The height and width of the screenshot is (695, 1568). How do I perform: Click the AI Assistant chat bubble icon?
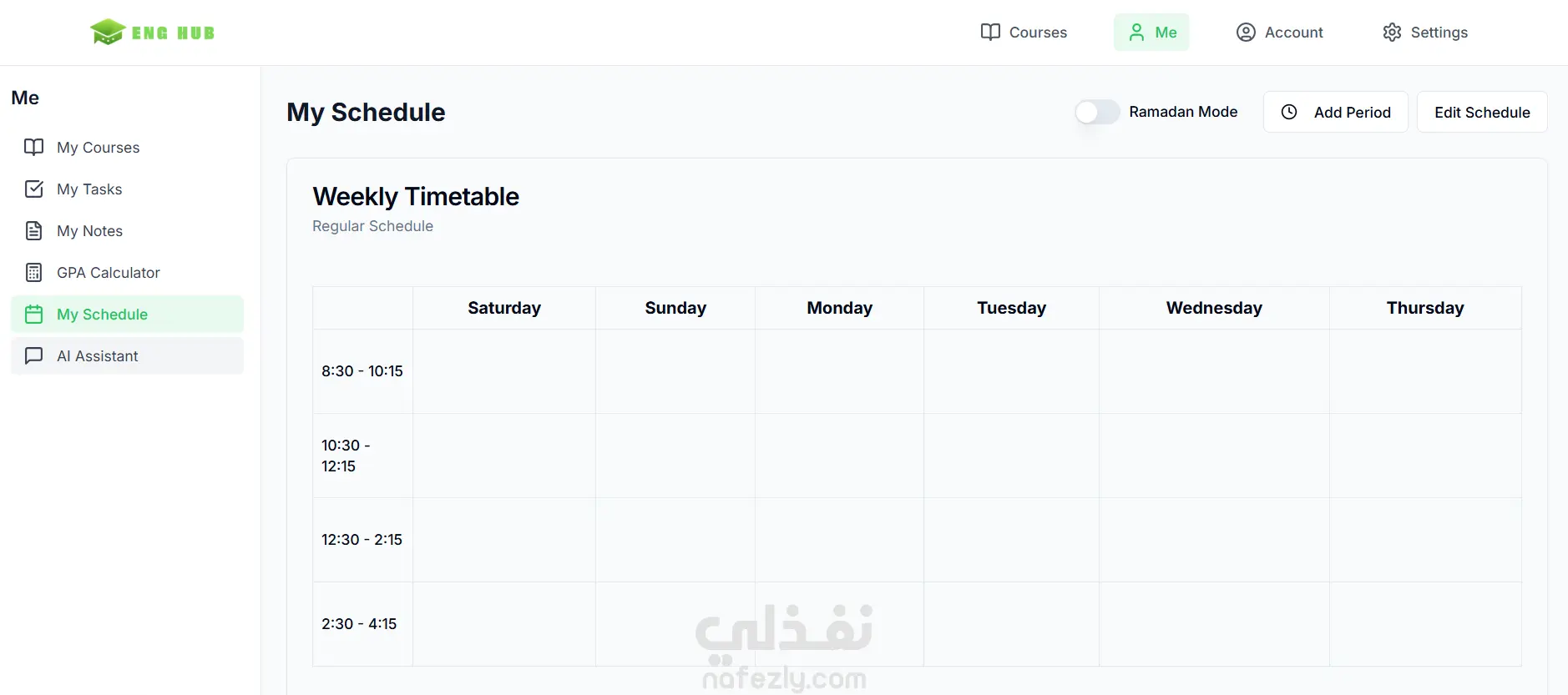click(x=33, y=355)
